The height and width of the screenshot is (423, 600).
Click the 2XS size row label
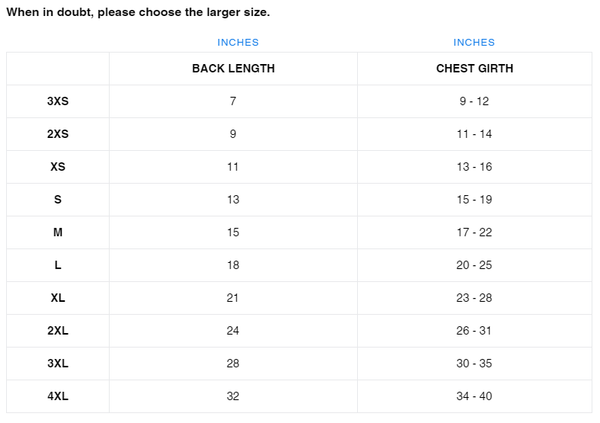pyautogui.click(x=58, y=134)
